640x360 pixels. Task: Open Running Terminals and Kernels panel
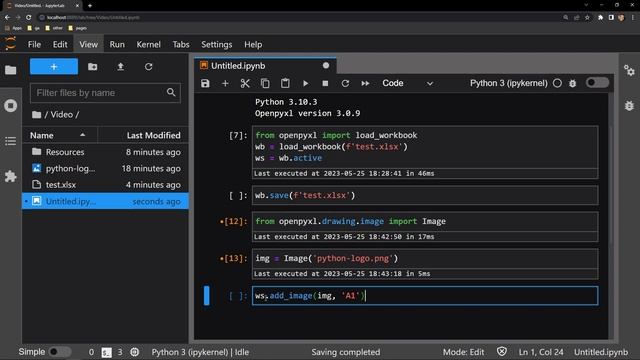(11, 106)
